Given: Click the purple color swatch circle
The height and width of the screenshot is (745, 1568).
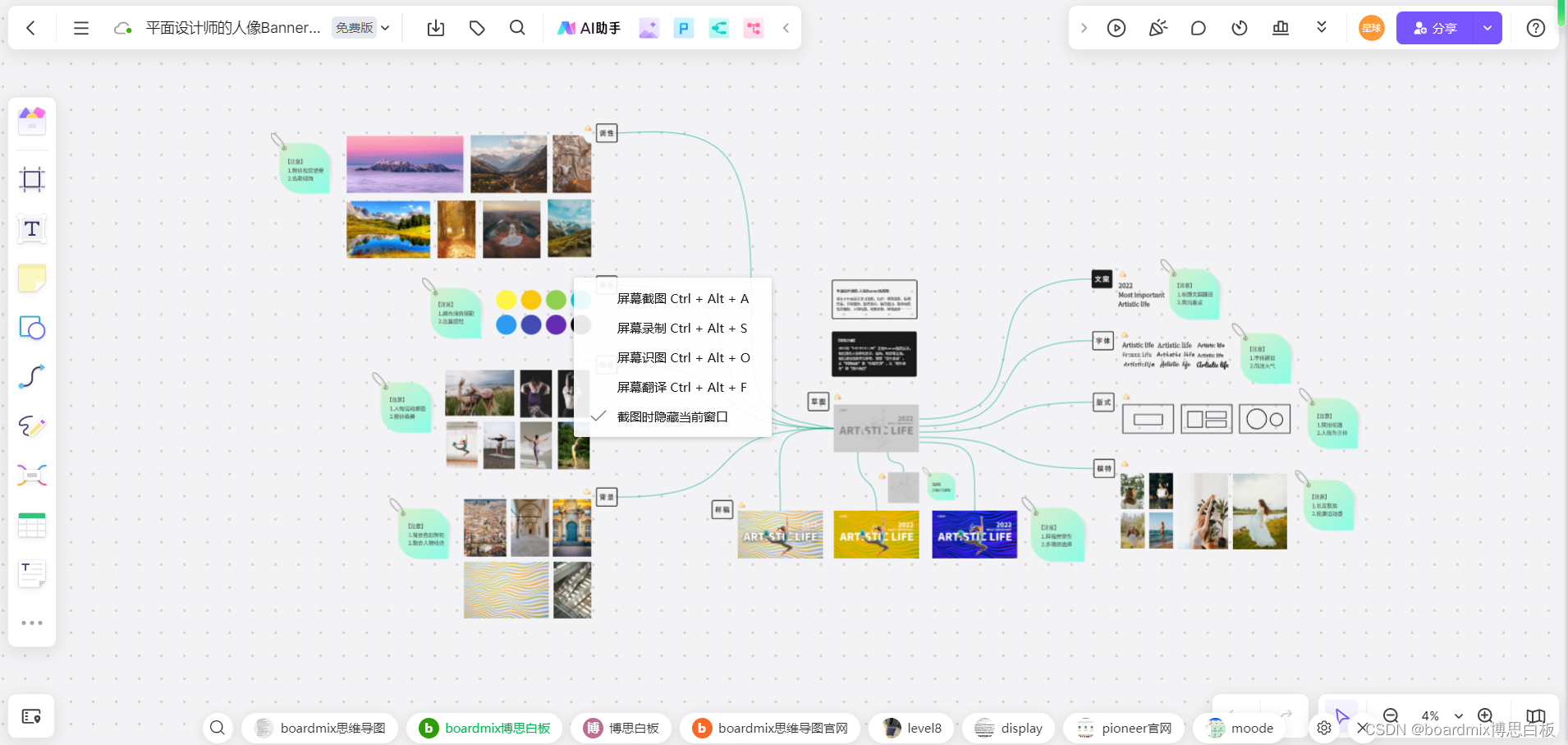Looking at the screenshot, I should [556, 324].
